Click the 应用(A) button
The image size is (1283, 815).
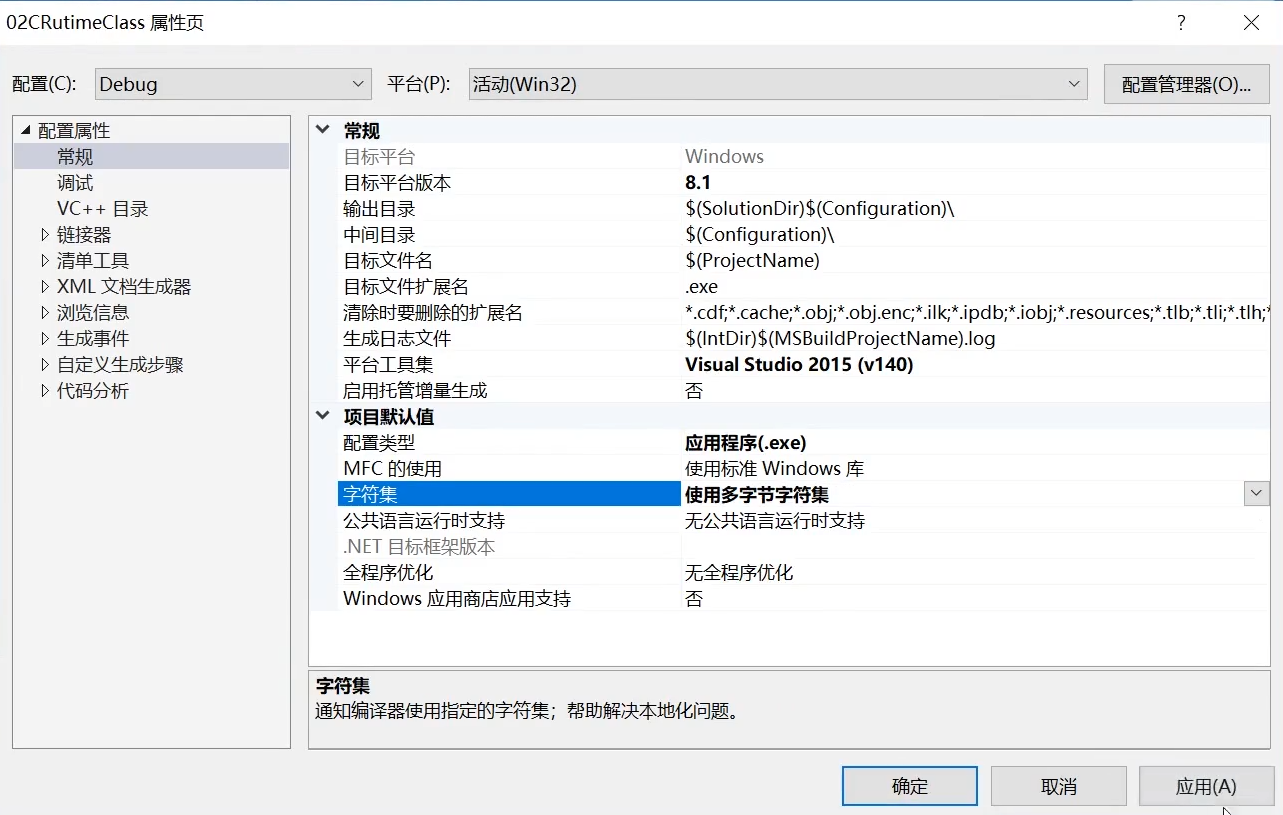[x=1207, y=785]
